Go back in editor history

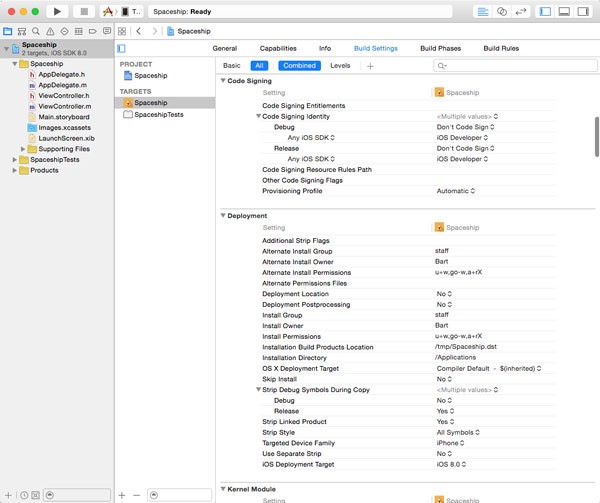(139, 31)
